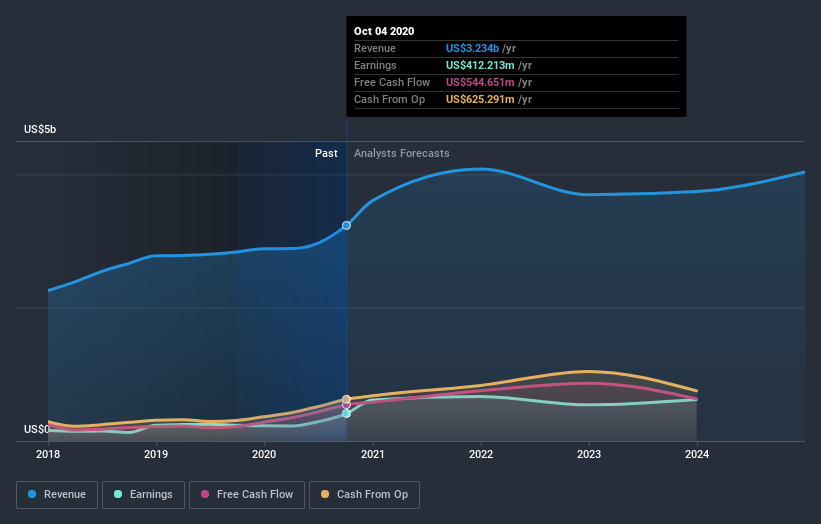Select the Cash From Op data point marker

(x=347, y=399)
